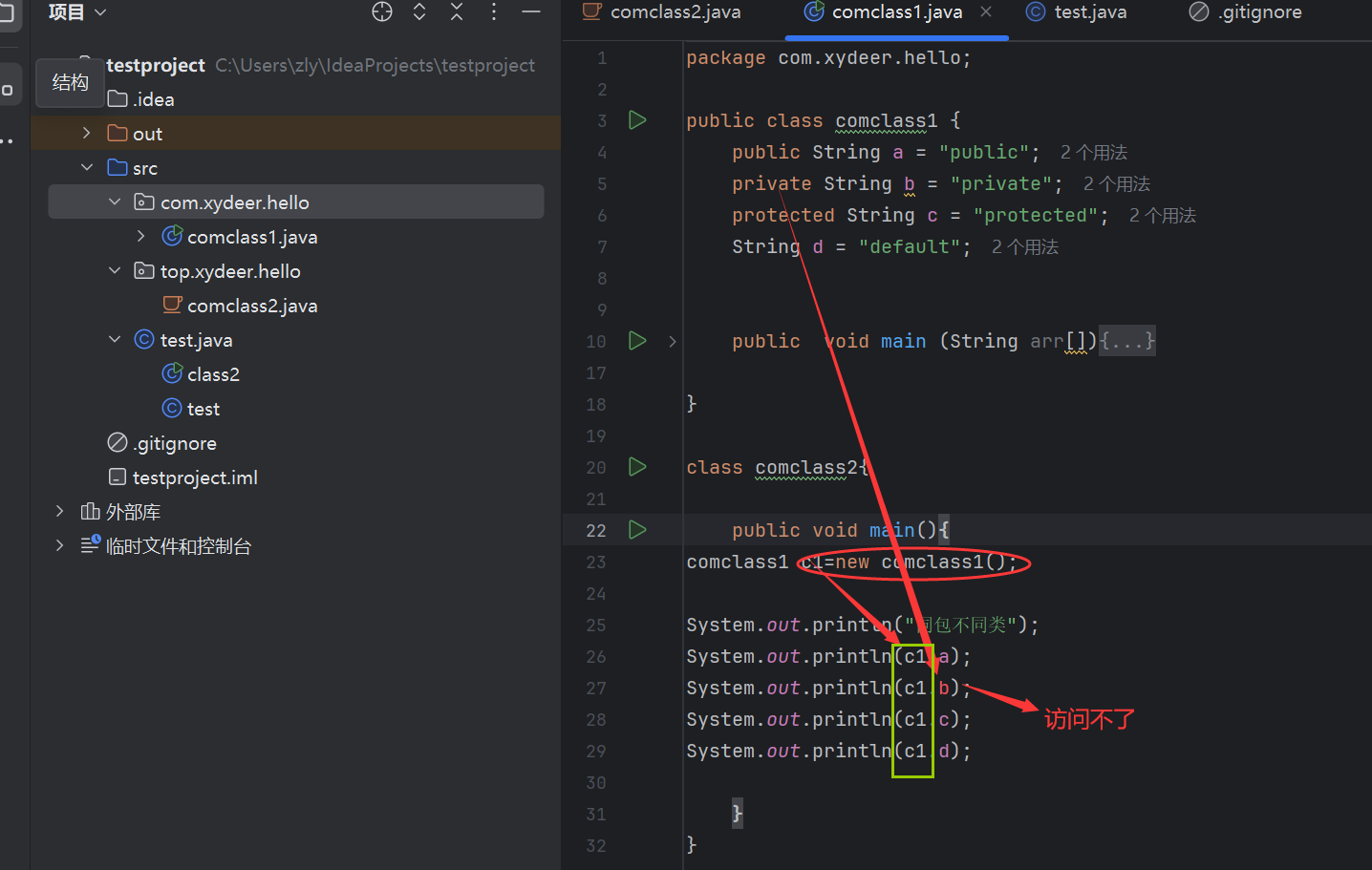The width and height of the screenshot is (1372, 870).
Task: Unfold the collapsed main method at line 10
Action: pyautogui.click(x=673, y=342)
